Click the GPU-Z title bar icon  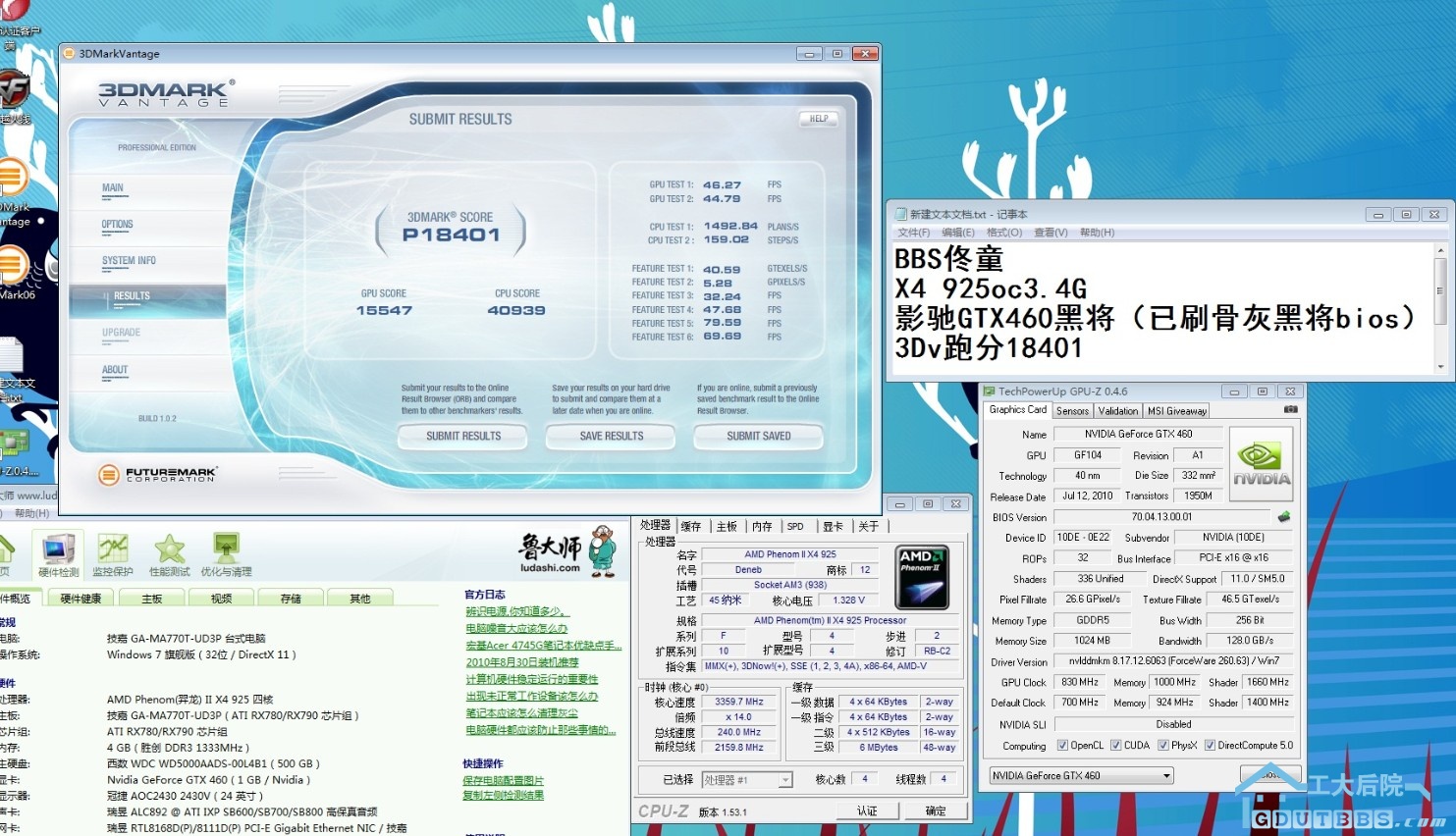coord(990,392)
